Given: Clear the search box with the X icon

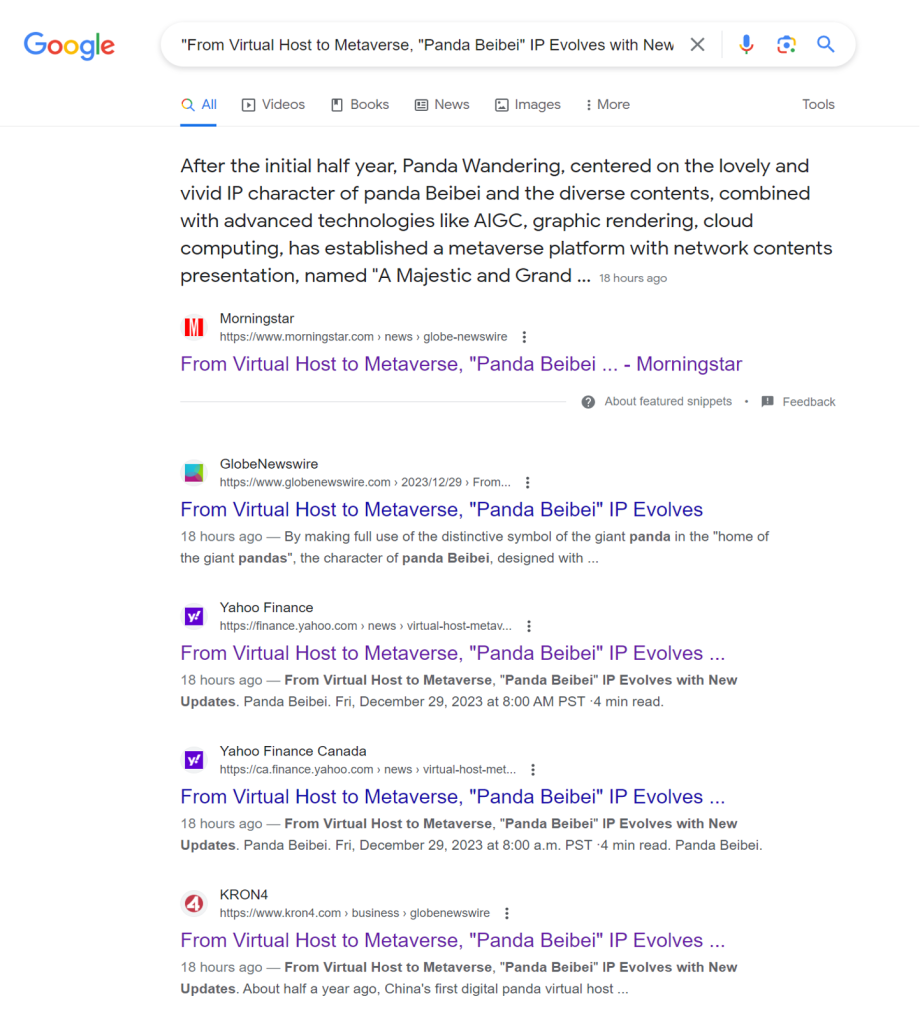Looking at the screenshot, I should pos(697,44).
